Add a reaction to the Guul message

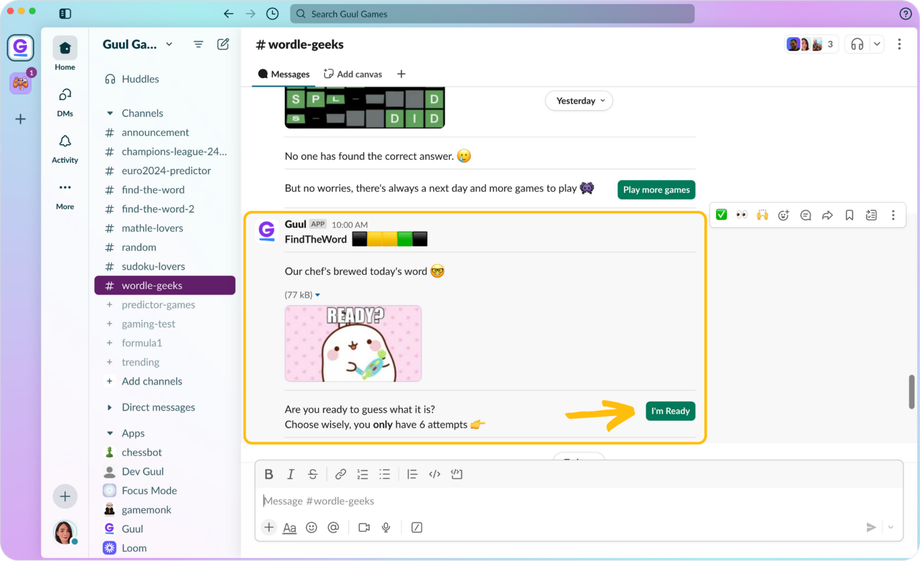coord(783,215)
